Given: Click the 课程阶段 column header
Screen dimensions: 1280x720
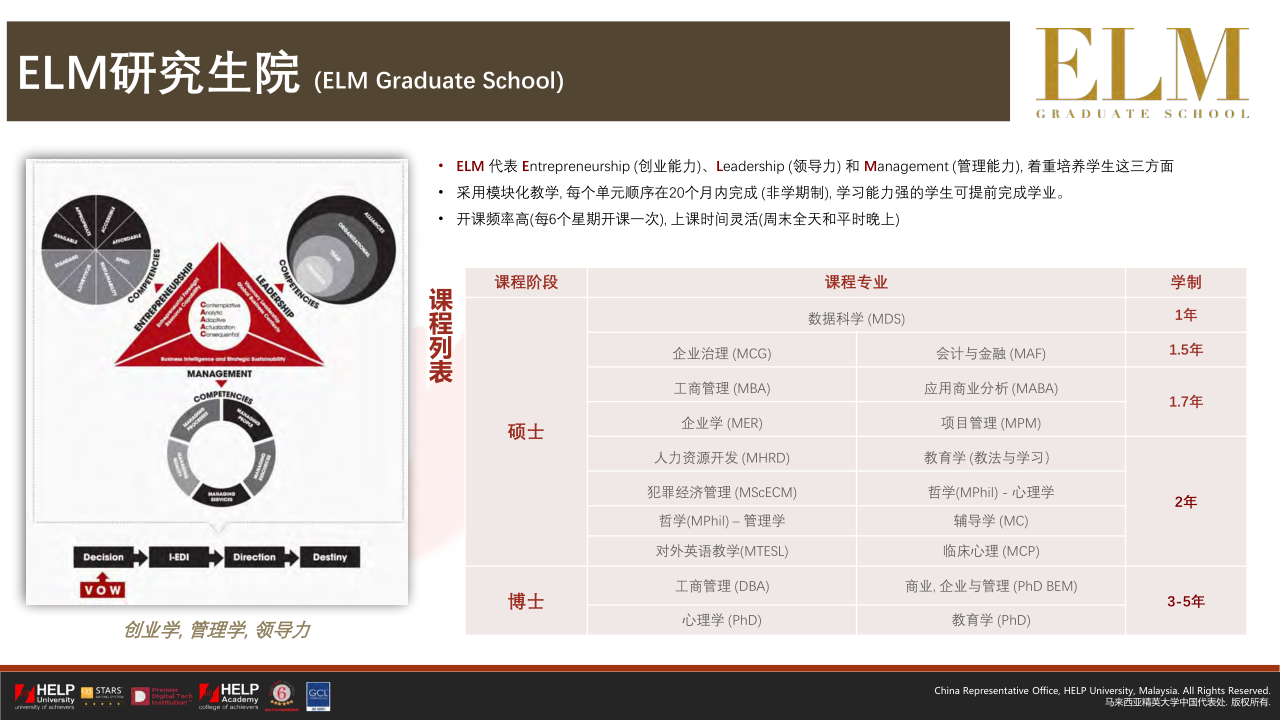Looking at the screenshot, I should (x=526, y=283).
